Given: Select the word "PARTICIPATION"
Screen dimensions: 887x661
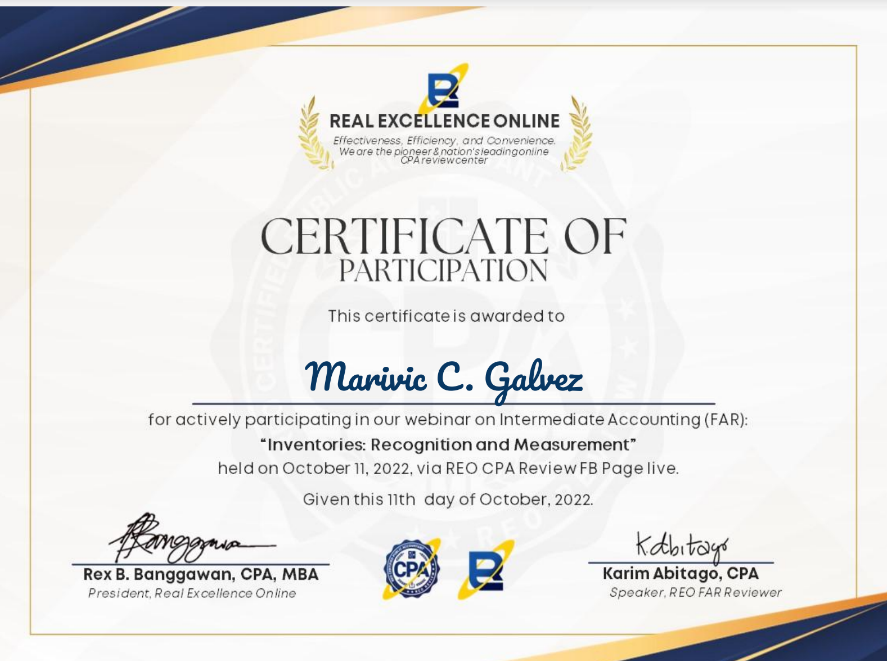Looking at the screenshot, I should (444, 271).
